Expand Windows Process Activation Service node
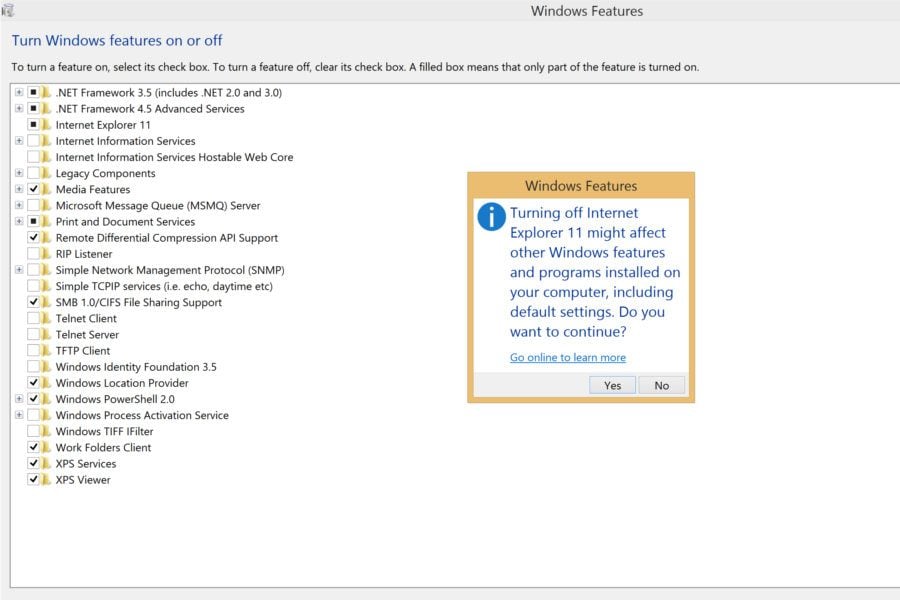The height and width of the screenshot is (600, 900). click(x=19, y=415)
